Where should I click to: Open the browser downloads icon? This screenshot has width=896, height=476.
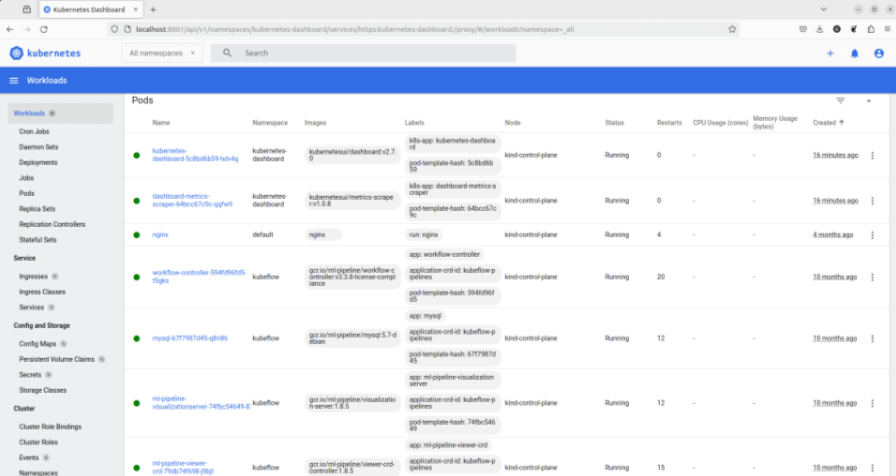click(x=819, y=29)
